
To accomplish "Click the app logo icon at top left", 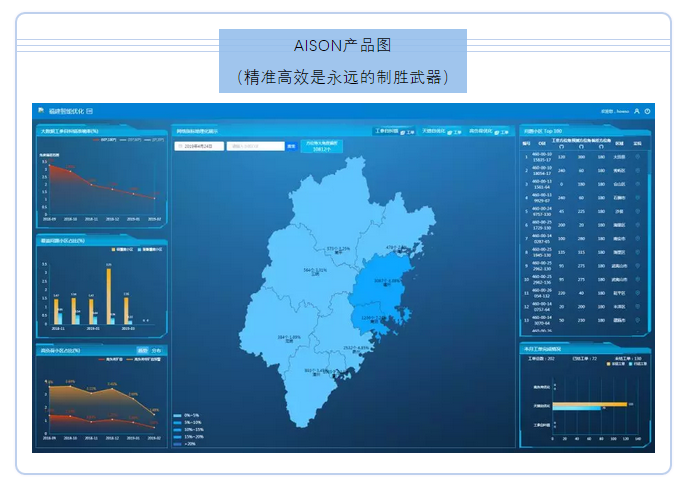I will [x=40, y=110].
